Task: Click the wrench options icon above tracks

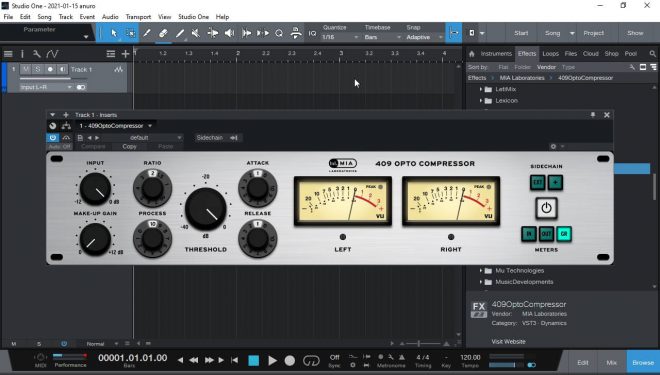Action: click(x=37, y=54)
